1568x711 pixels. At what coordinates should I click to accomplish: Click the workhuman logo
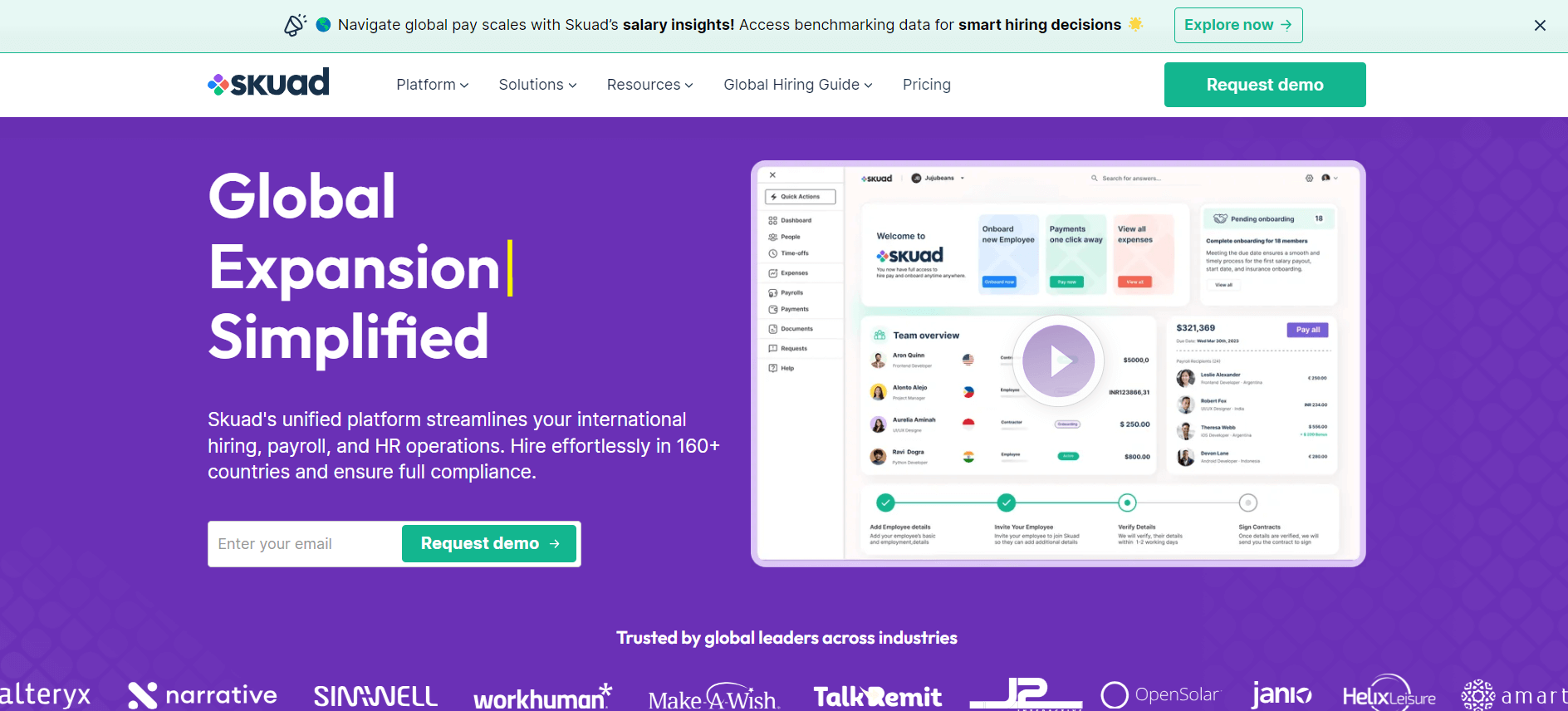pos(542,698)
